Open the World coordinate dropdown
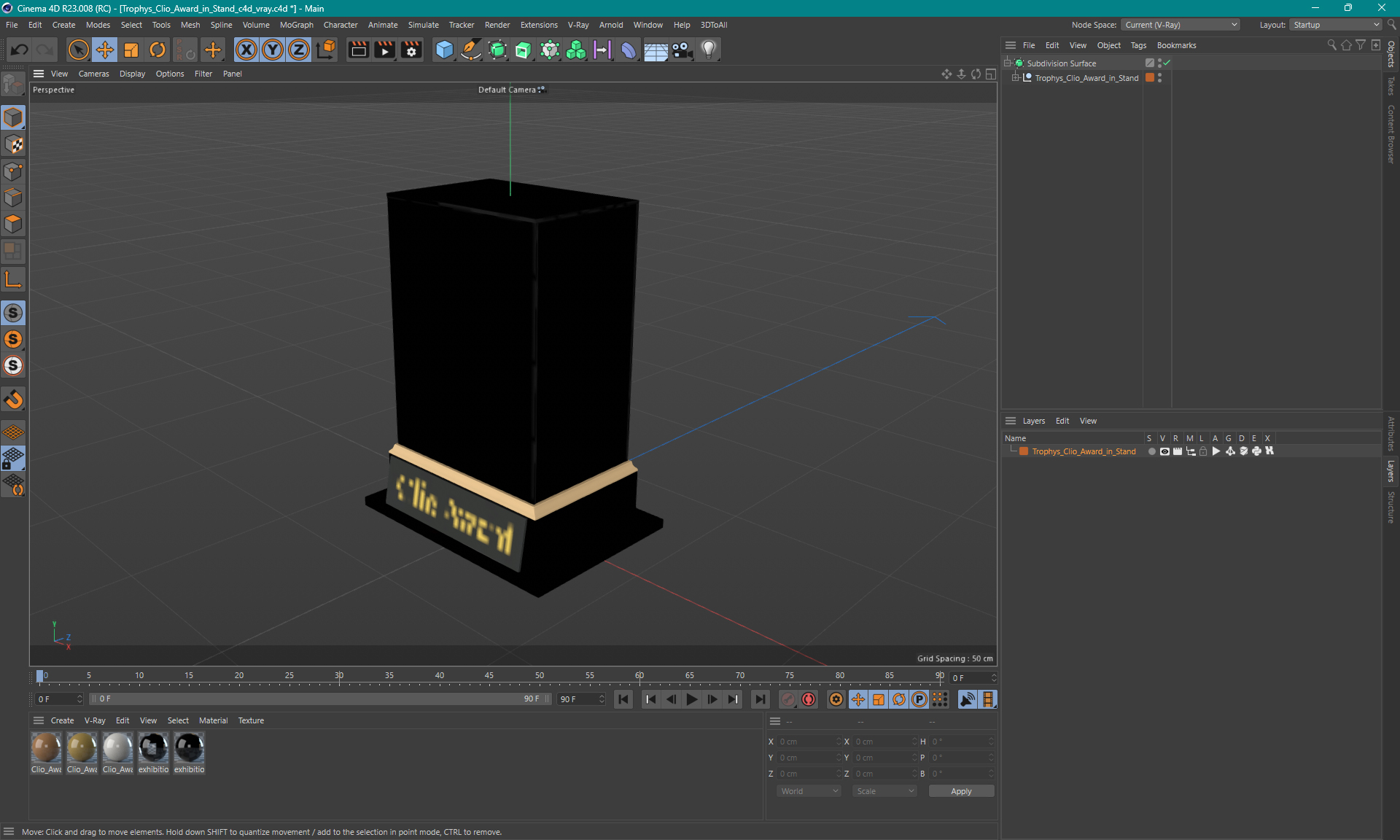1400x840 pixels. pyautogui.click(x=809, y=791)
